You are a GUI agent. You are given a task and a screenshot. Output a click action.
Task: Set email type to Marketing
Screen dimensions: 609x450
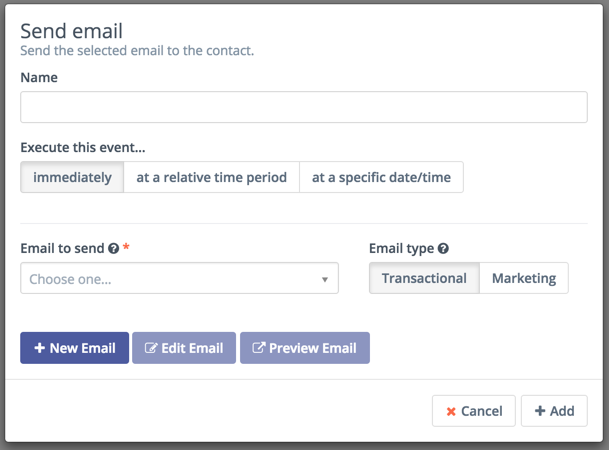click(524, 278)
